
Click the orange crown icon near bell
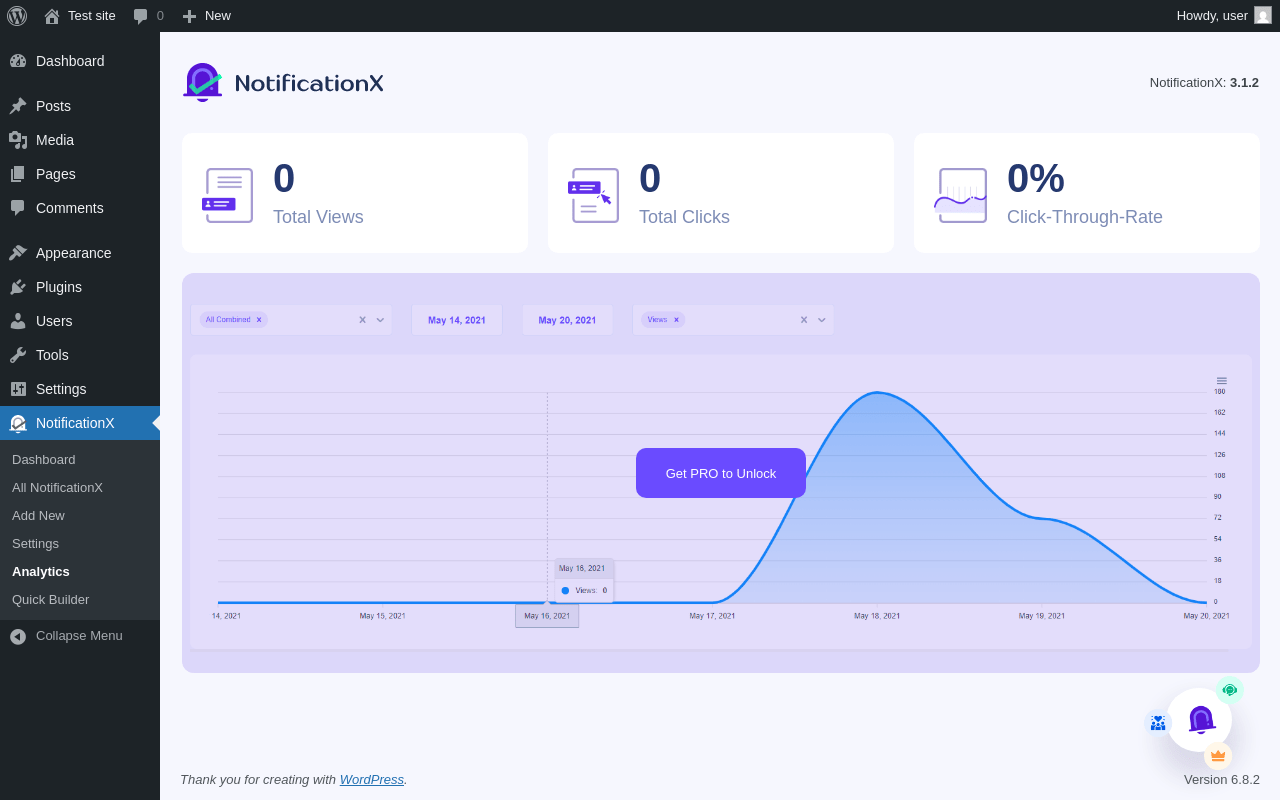(1218, 756)
